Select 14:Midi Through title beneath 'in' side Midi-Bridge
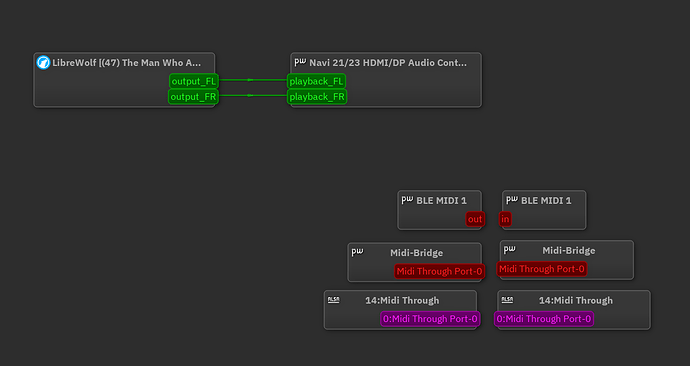 [576, 300]
